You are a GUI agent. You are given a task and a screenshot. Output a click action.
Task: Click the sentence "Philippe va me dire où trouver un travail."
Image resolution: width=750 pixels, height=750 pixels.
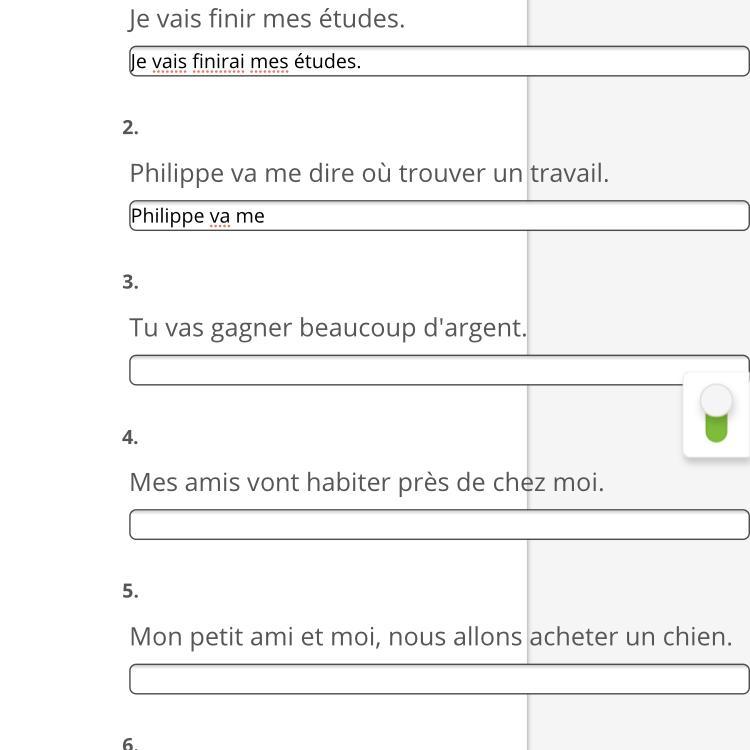[369, 173]
